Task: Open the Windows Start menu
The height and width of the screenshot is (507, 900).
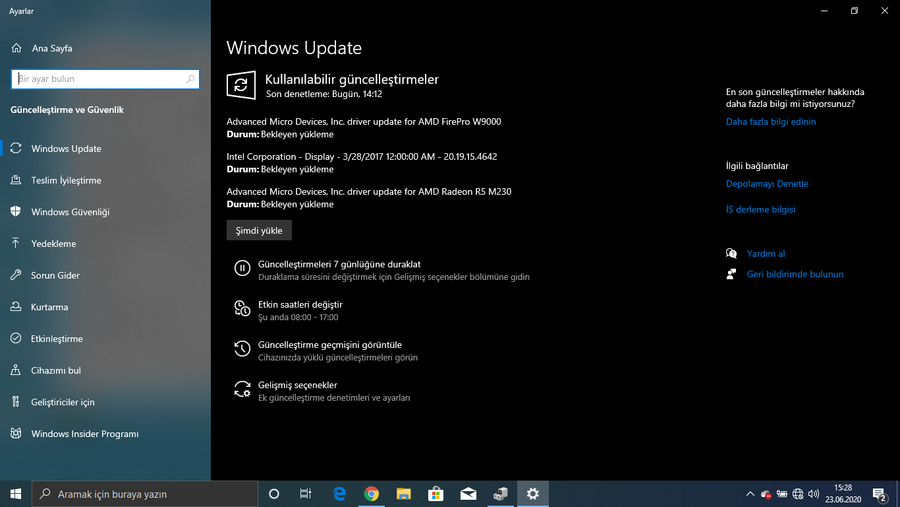Action: 15,494
